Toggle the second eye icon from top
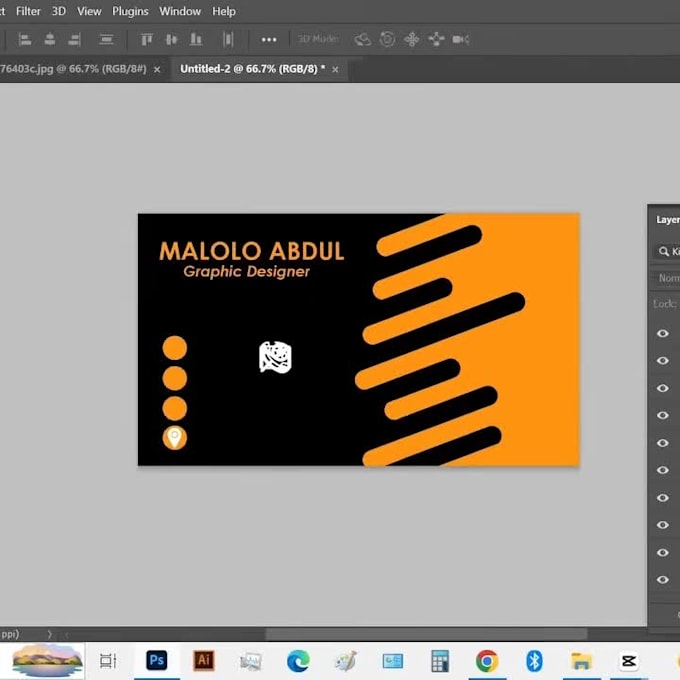The image size is (680, 680). point(663,360)
